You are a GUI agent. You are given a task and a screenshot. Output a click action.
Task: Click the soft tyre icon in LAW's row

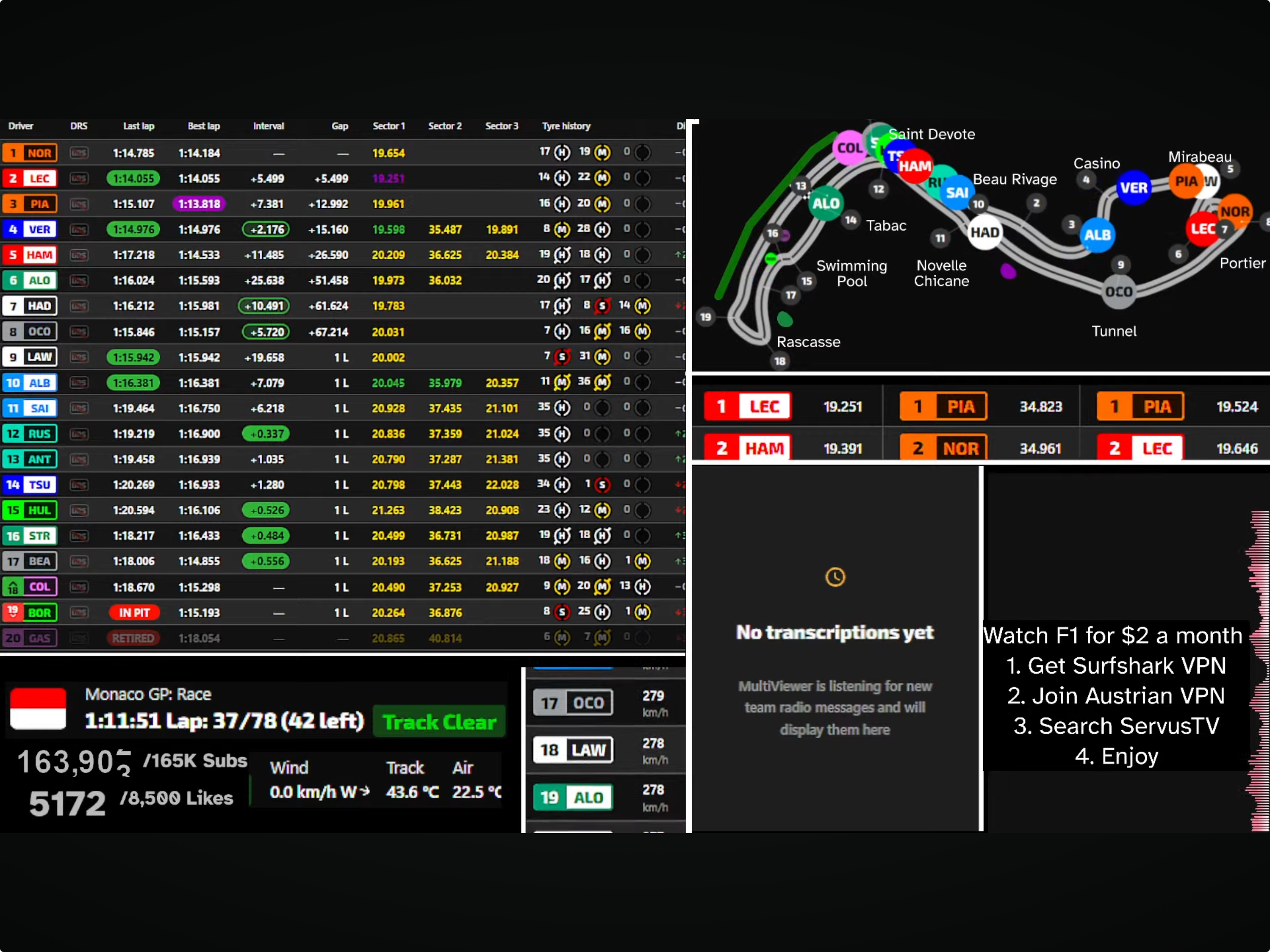(562, 357)
